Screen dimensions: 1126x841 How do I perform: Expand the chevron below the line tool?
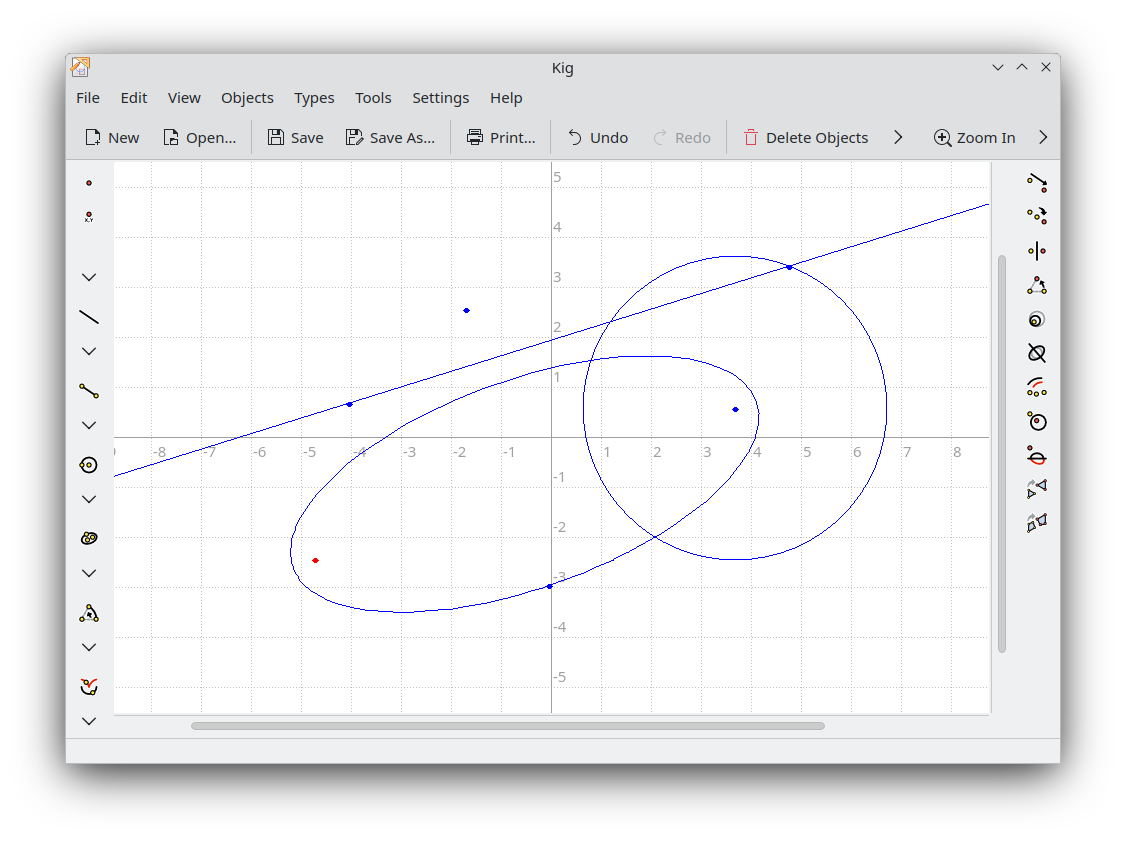pos(89,351)
